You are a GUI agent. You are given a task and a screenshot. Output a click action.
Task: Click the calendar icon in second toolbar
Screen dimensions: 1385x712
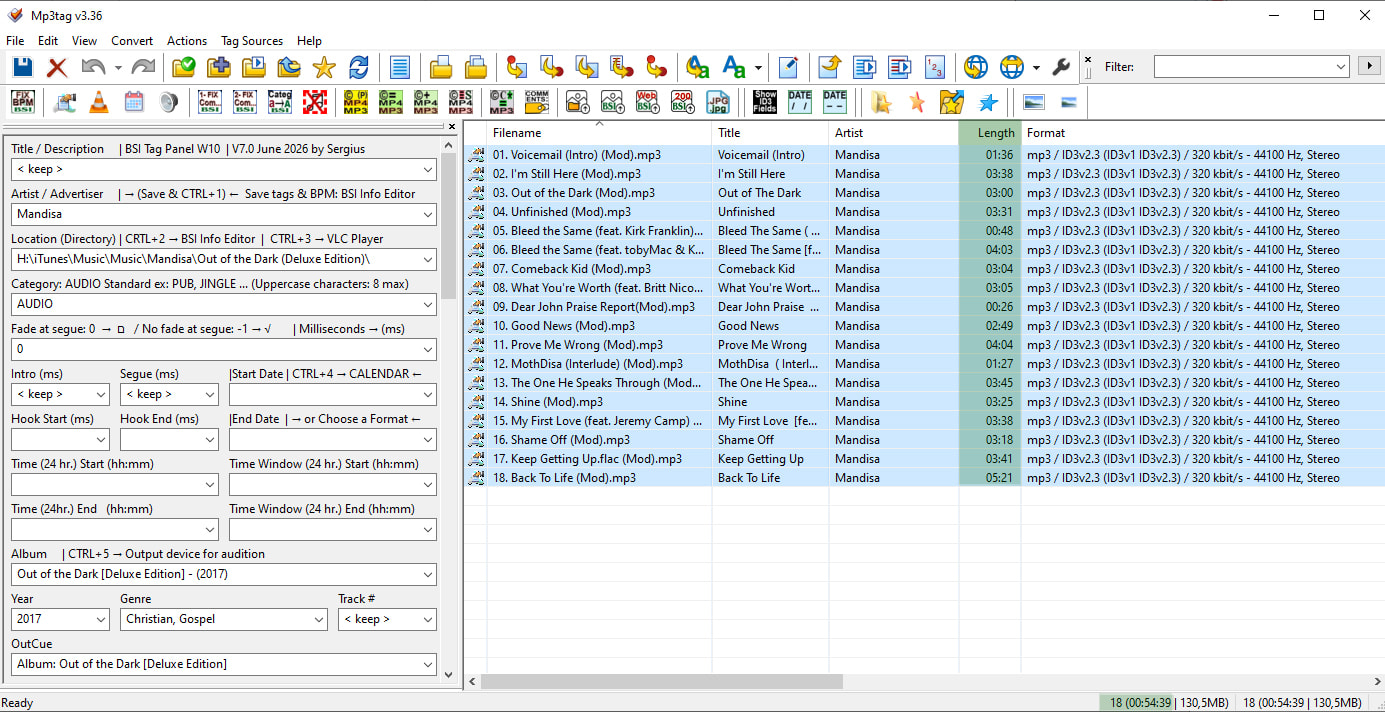(x=134, y=101)
